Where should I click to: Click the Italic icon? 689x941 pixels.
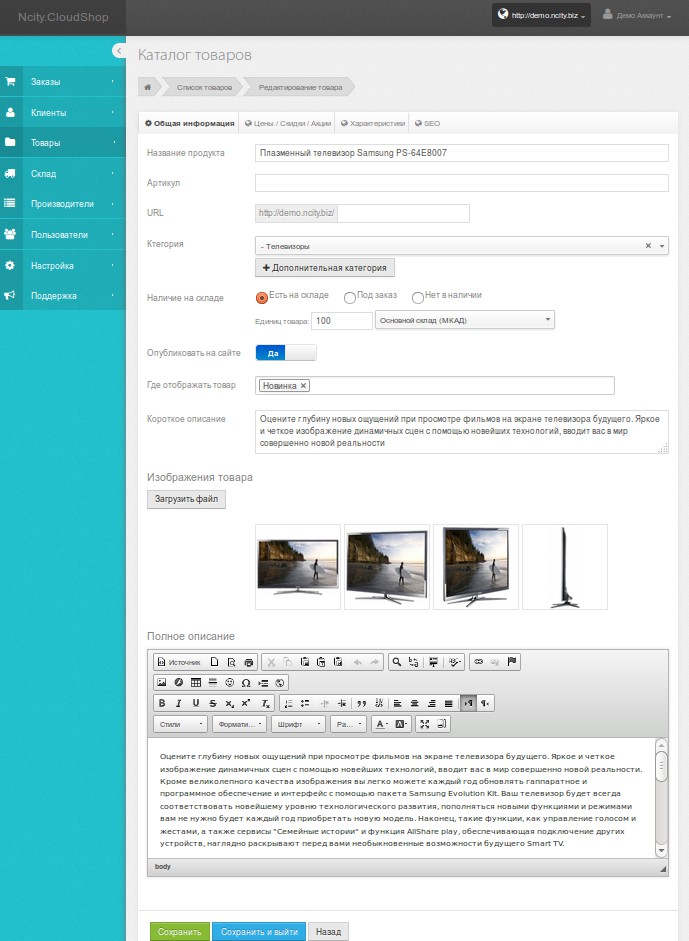point(178,703)
